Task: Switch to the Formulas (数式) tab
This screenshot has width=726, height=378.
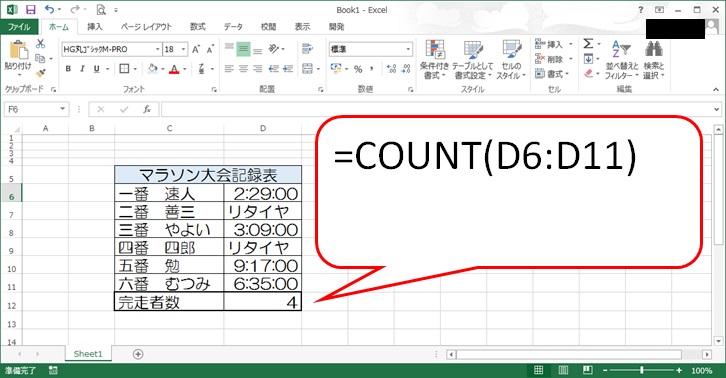Action: [198, 27]
